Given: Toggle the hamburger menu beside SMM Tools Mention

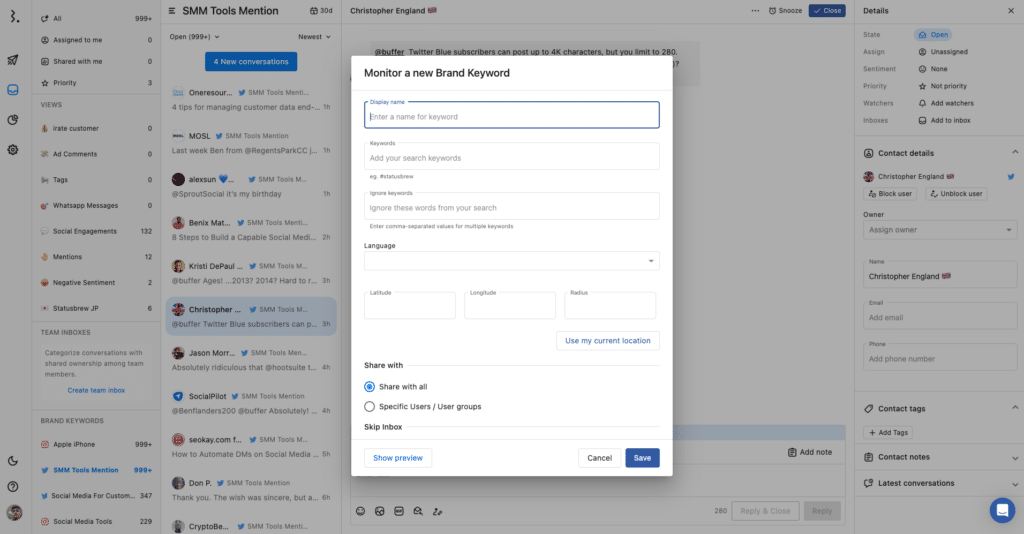Looking at the screenshot, I should (172, 10).
